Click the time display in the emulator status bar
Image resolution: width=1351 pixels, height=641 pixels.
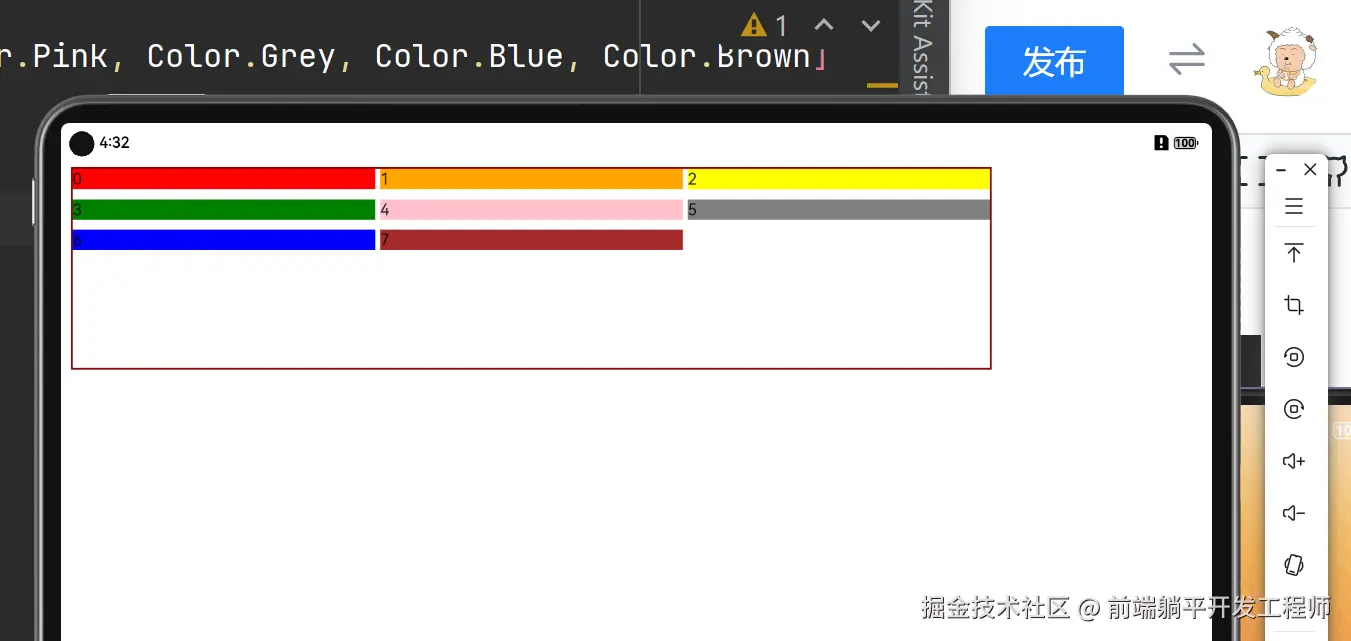(113, 143)
